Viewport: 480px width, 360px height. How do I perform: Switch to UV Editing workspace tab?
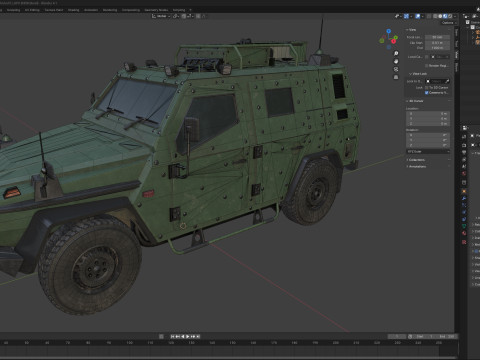[x=32, y=10]
